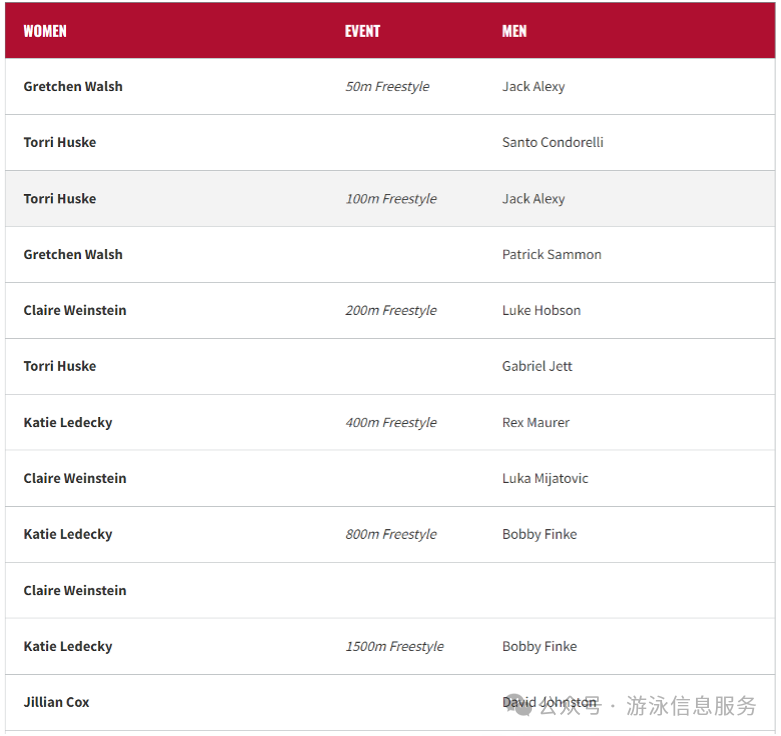Select the 50m Freestyle event cell
Image resolution: width=781 pixels, height=736 pixels.
click(x=387, y=87)
